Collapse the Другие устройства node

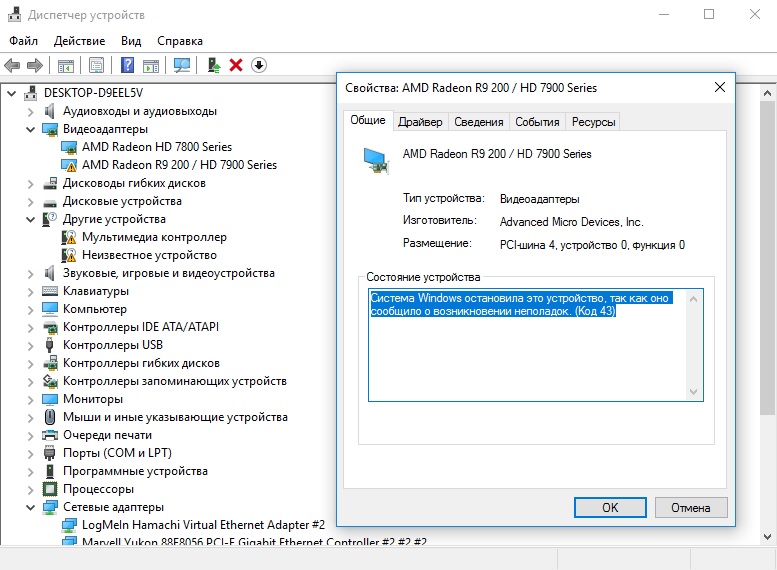point(31,220)
